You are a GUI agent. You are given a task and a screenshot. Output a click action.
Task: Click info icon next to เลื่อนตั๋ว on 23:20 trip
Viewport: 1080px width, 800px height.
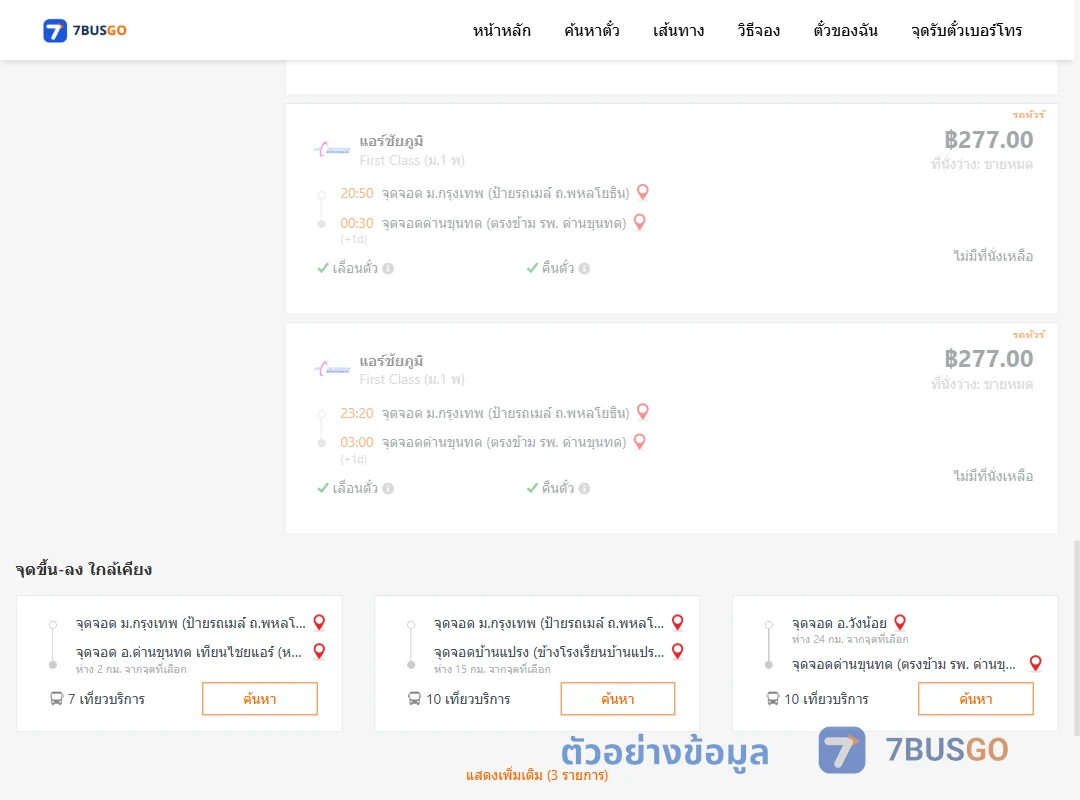tap(388, 488)
